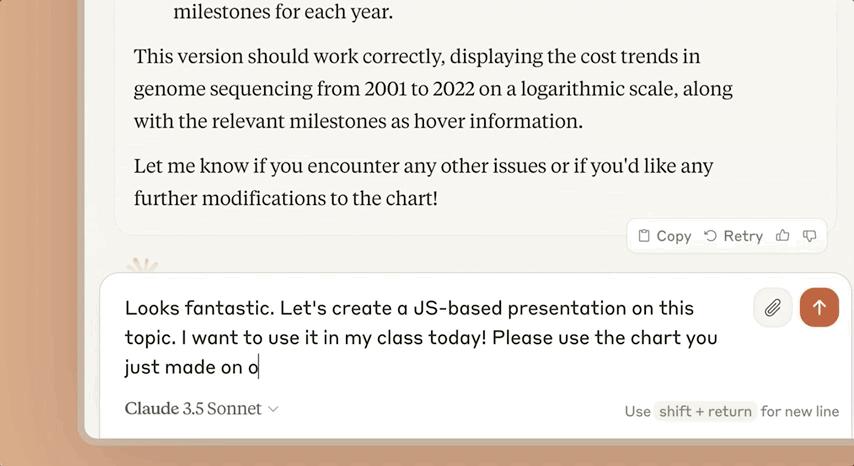Viewport: 854px width, 466px height.
Task: Click the Copy text label
Action: [673, 236]
